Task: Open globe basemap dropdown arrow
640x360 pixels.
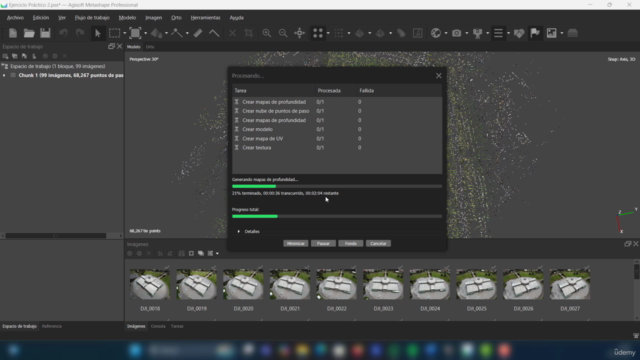Action: pyautogui.click(x=446, y=33)
